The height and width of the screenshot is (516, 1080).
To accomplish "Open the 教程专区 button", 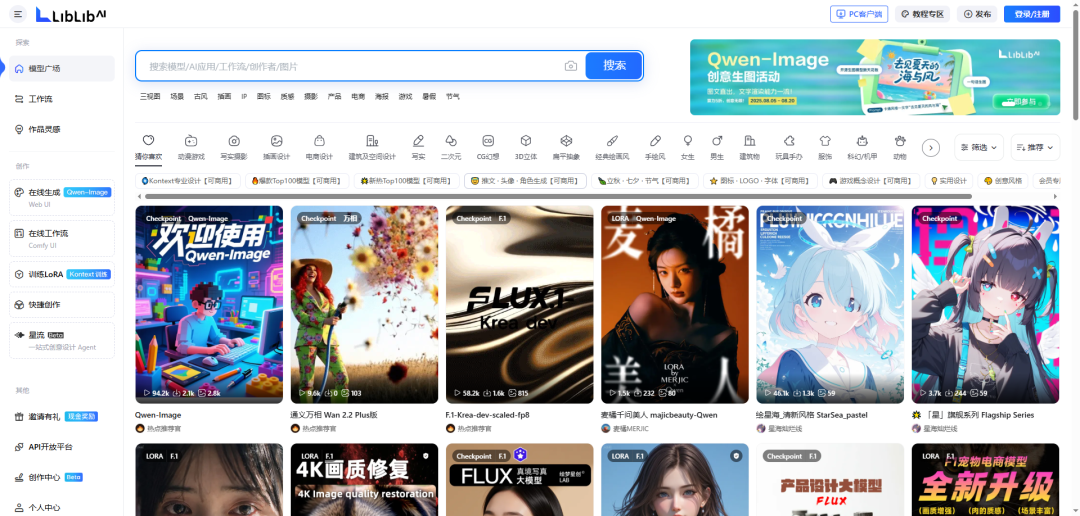I will [922, 14].
